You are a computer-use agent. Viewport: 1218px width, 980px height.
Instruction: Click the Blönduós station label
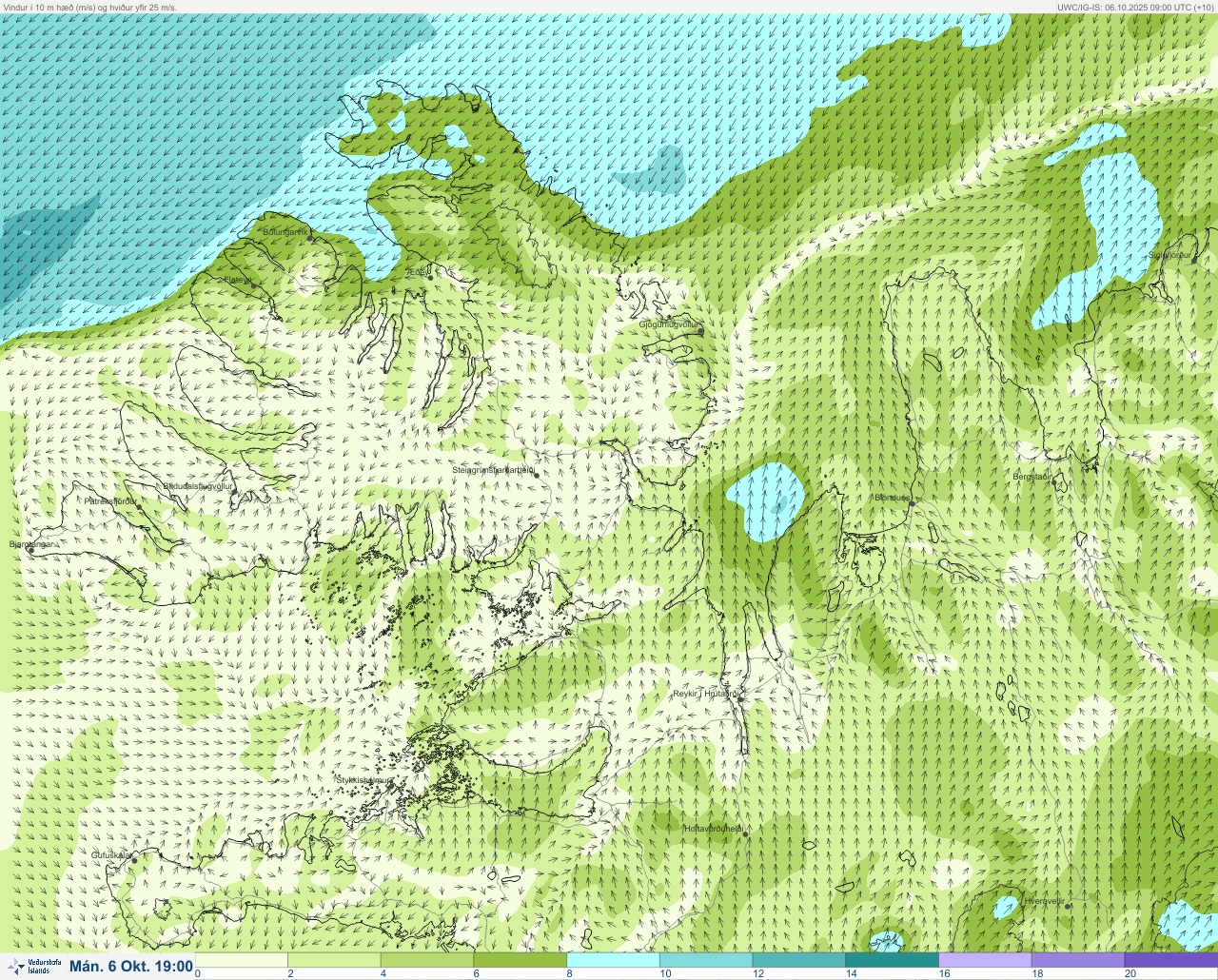tap(892, 498)
